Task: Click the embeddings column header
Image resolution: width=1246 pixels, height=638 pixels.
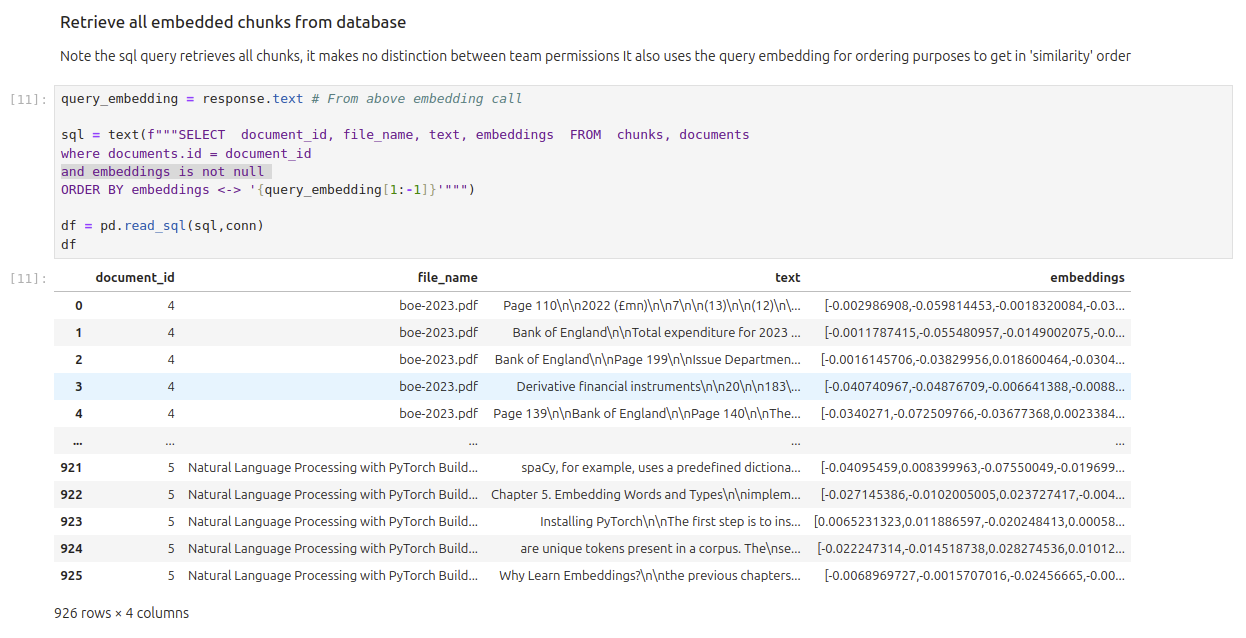Action: (1087, 278)
